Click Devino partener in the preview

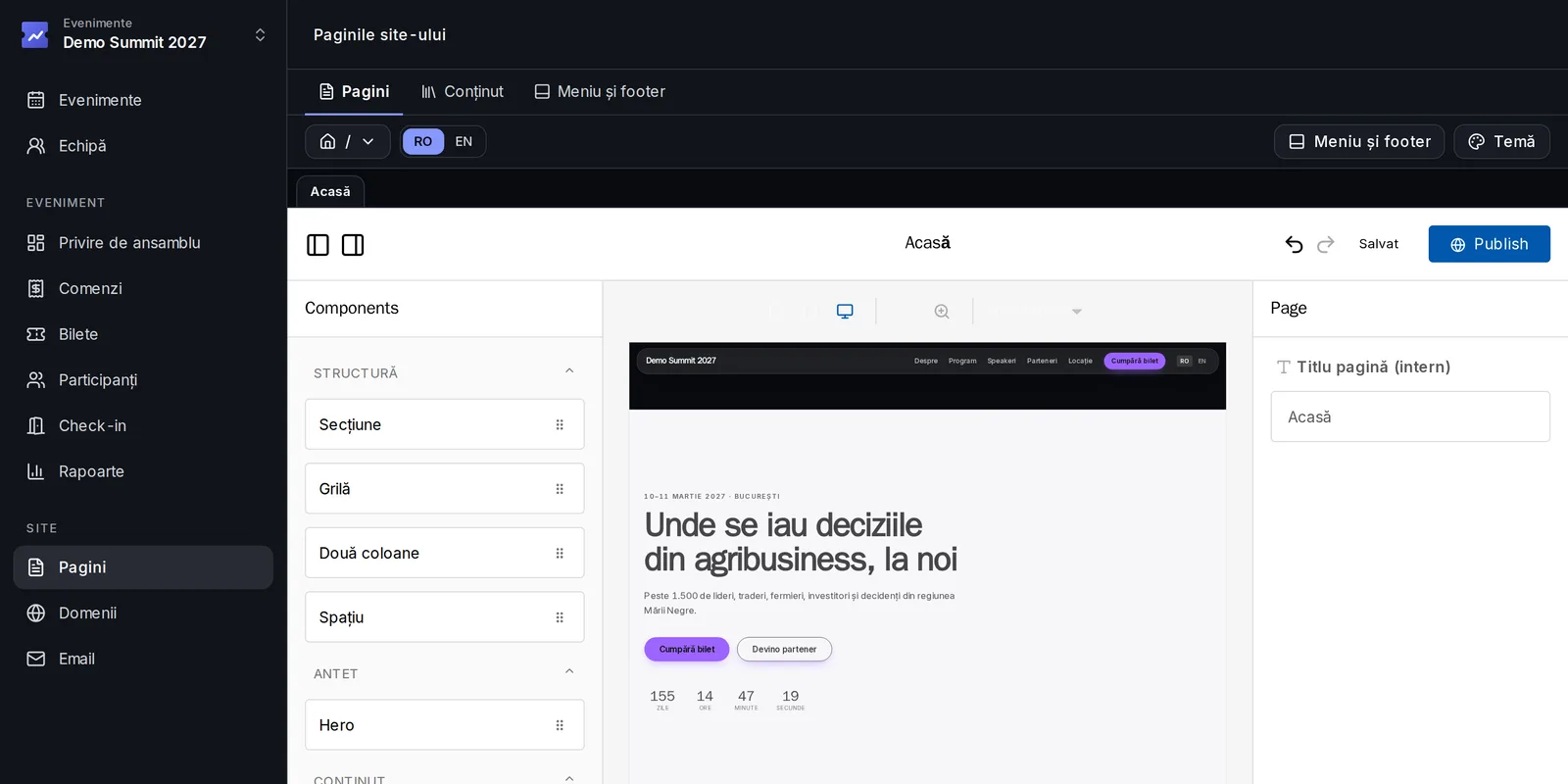[x=784, y=650]
